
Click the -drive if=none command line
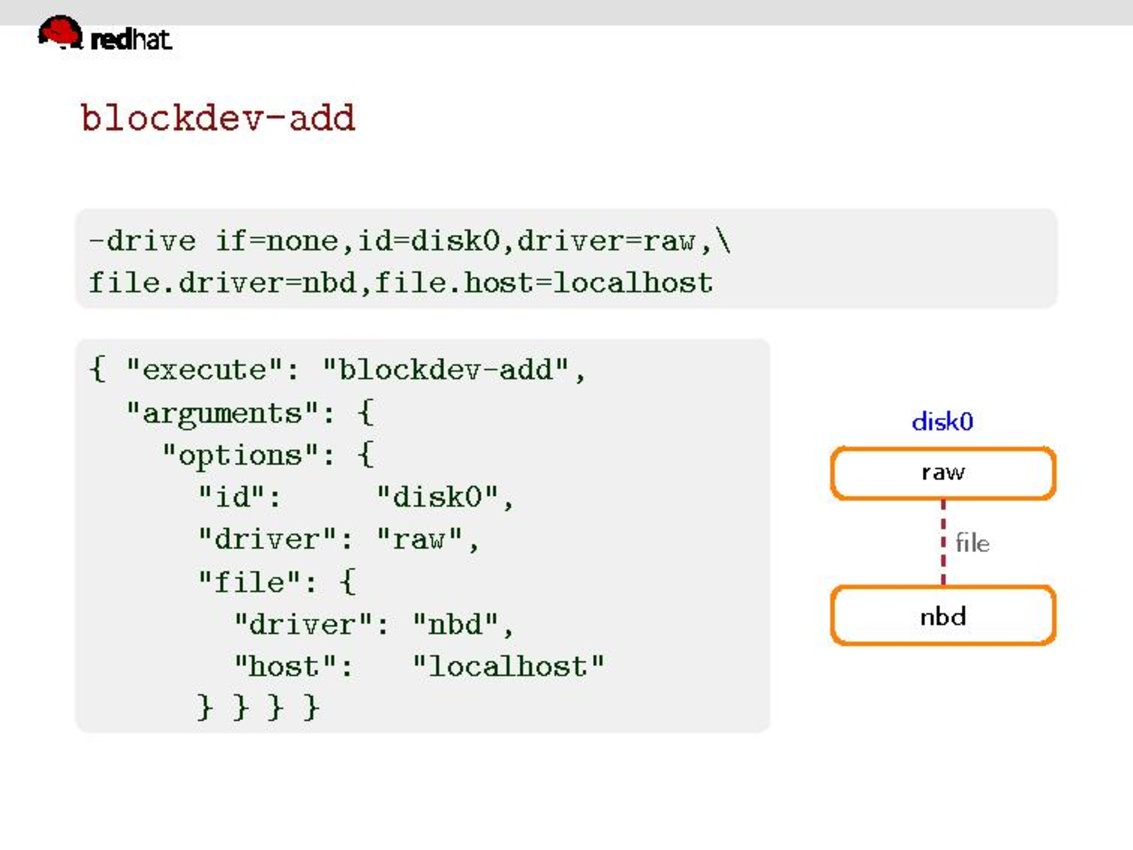click(x=410, y=241)
